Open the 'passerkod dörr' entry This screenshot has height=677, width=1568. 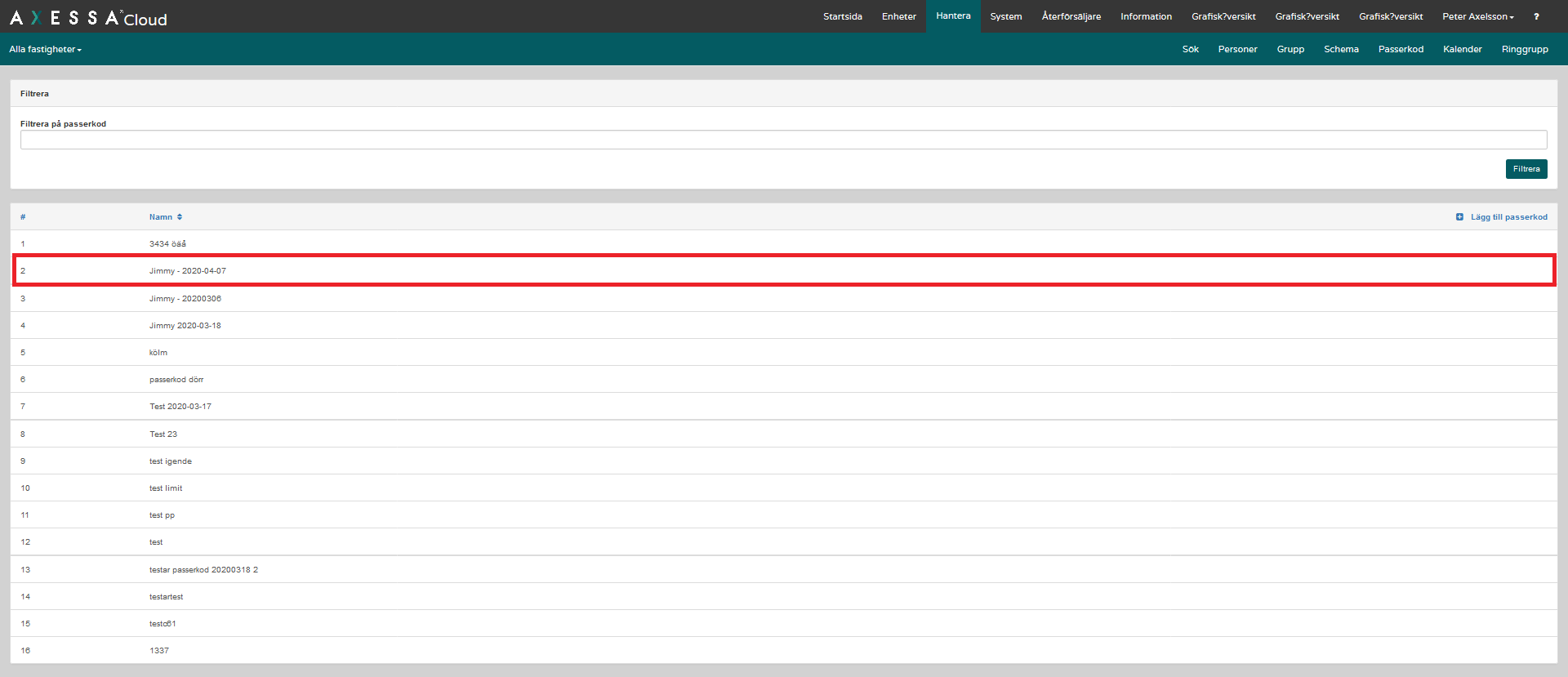pyautogui.click(x=783, y=379)
